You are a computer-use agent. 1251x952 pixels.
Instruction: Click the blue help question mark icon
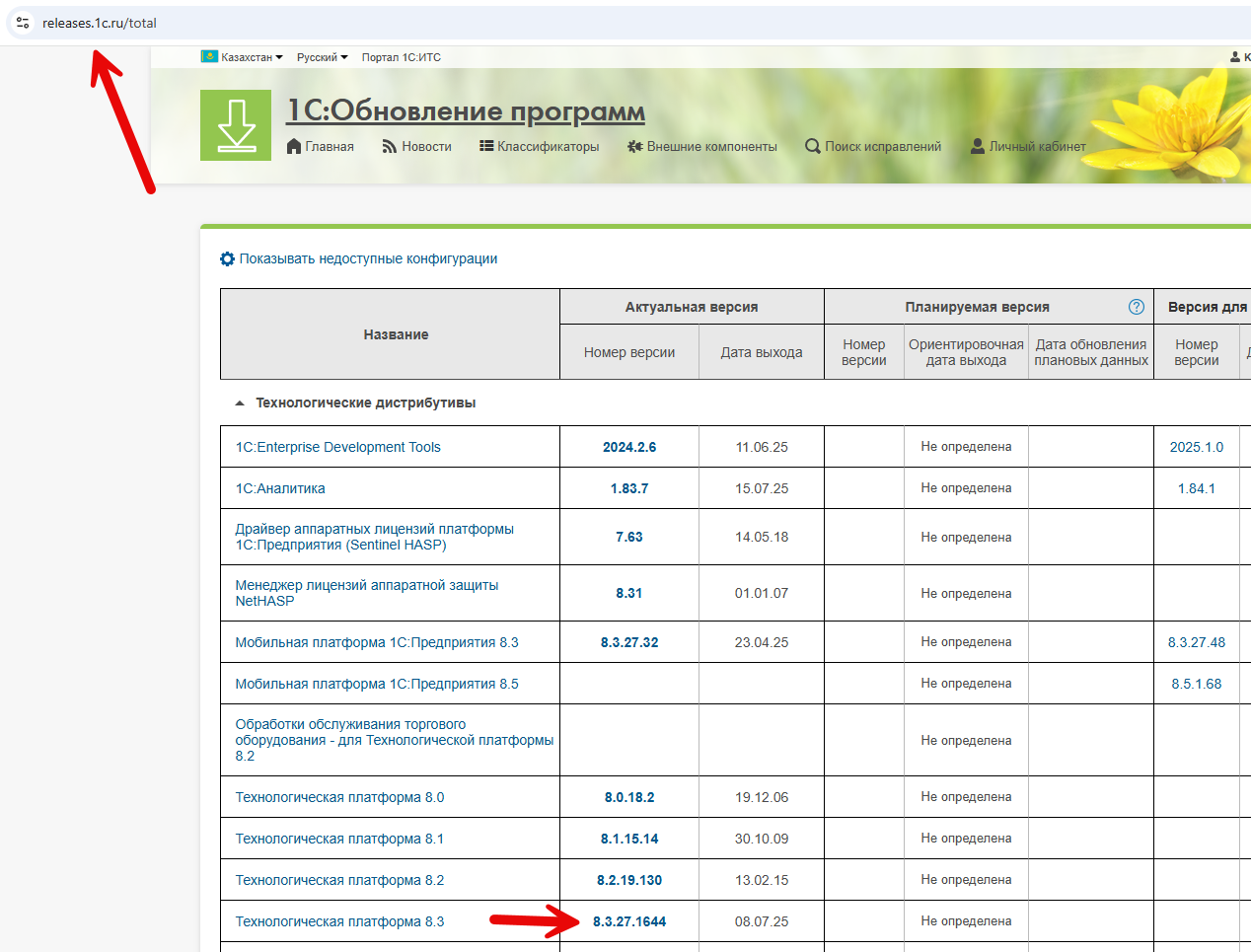pyautogui.click(x=1137, y=307)
